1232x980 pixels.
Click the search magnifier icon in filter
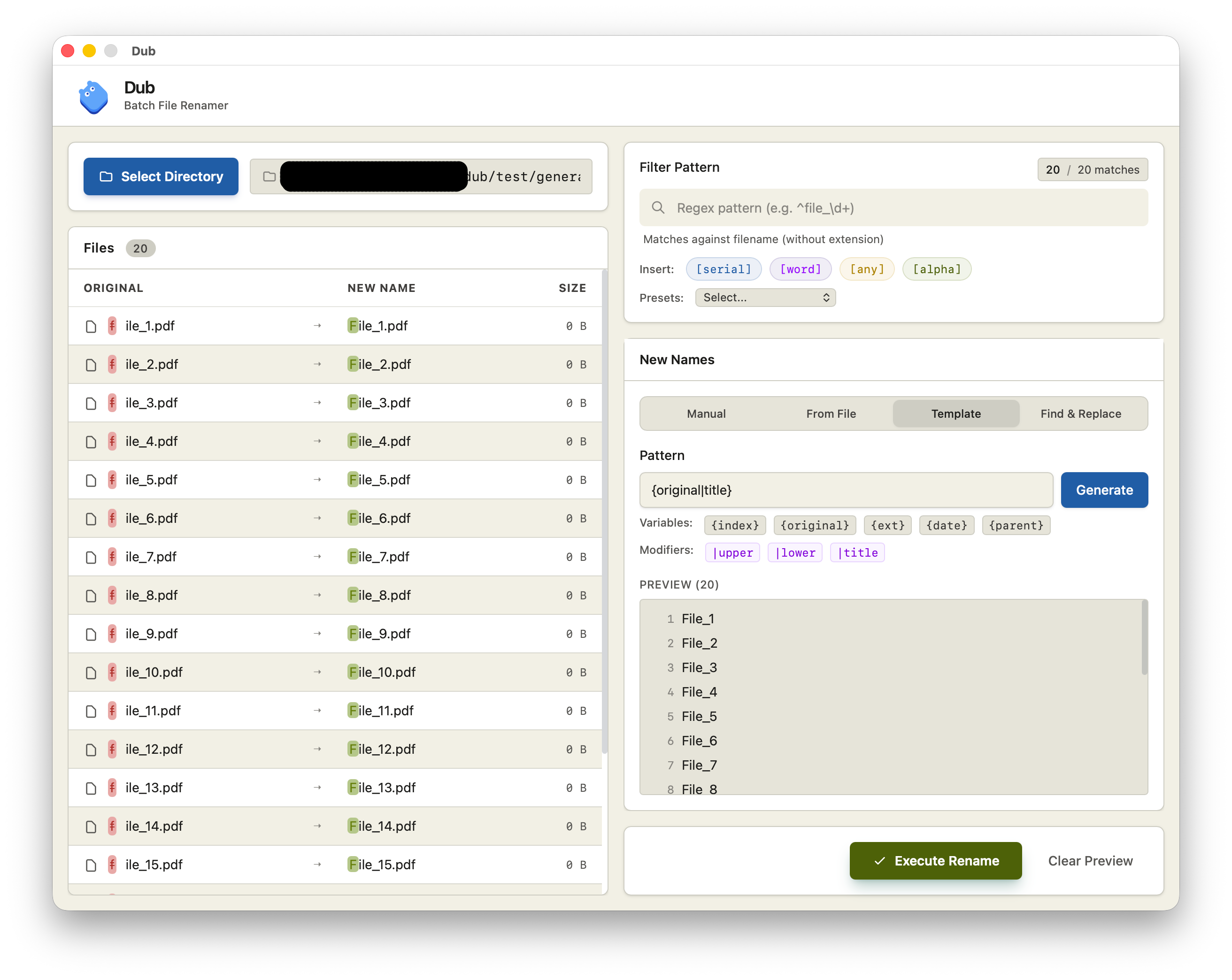[x=658, y=208]
